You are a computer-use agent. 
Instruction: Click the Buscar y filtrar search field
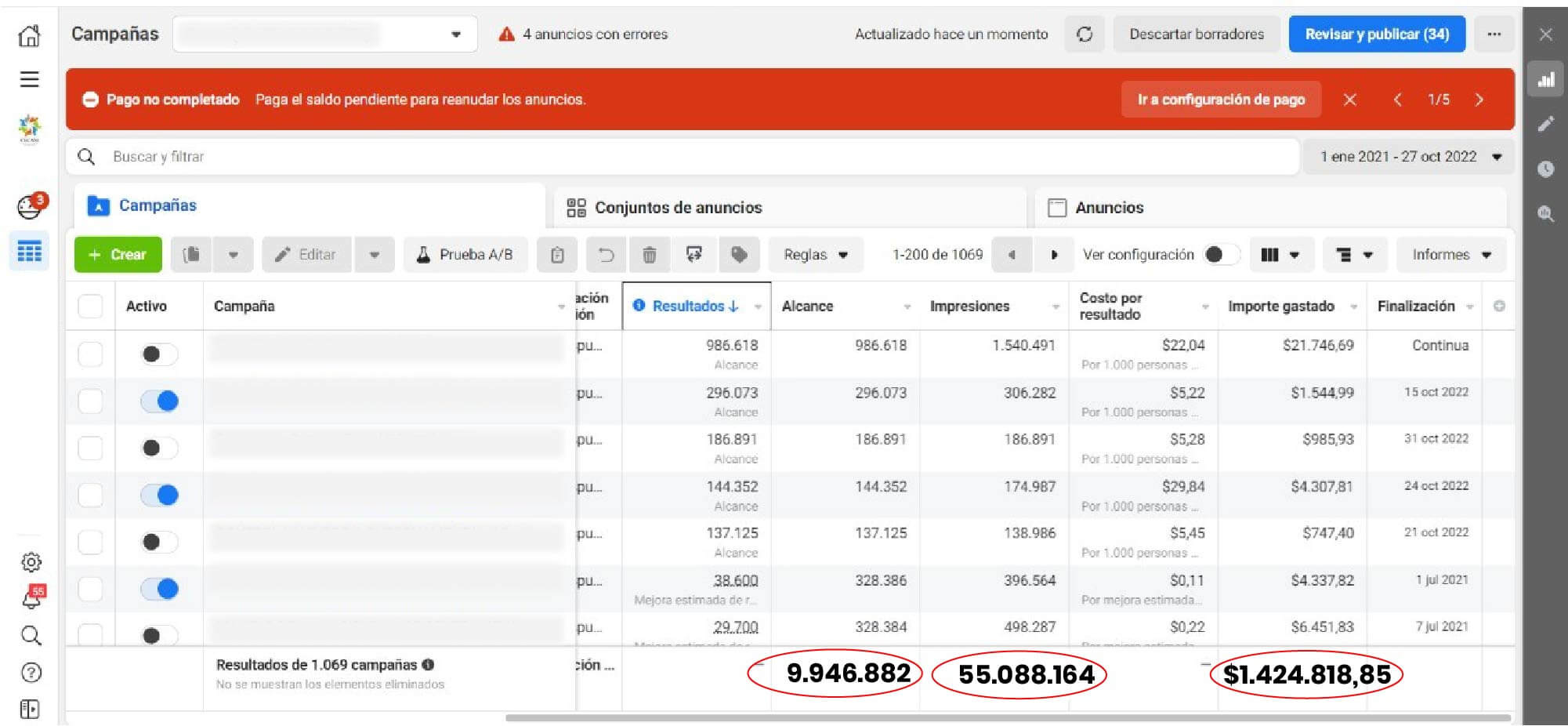point(682,157)
